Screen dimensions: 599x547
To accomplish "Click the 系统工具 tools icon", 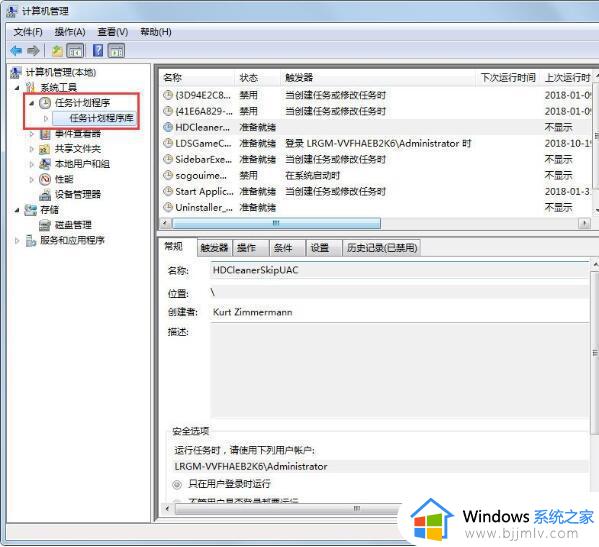I will coord(31,87).
